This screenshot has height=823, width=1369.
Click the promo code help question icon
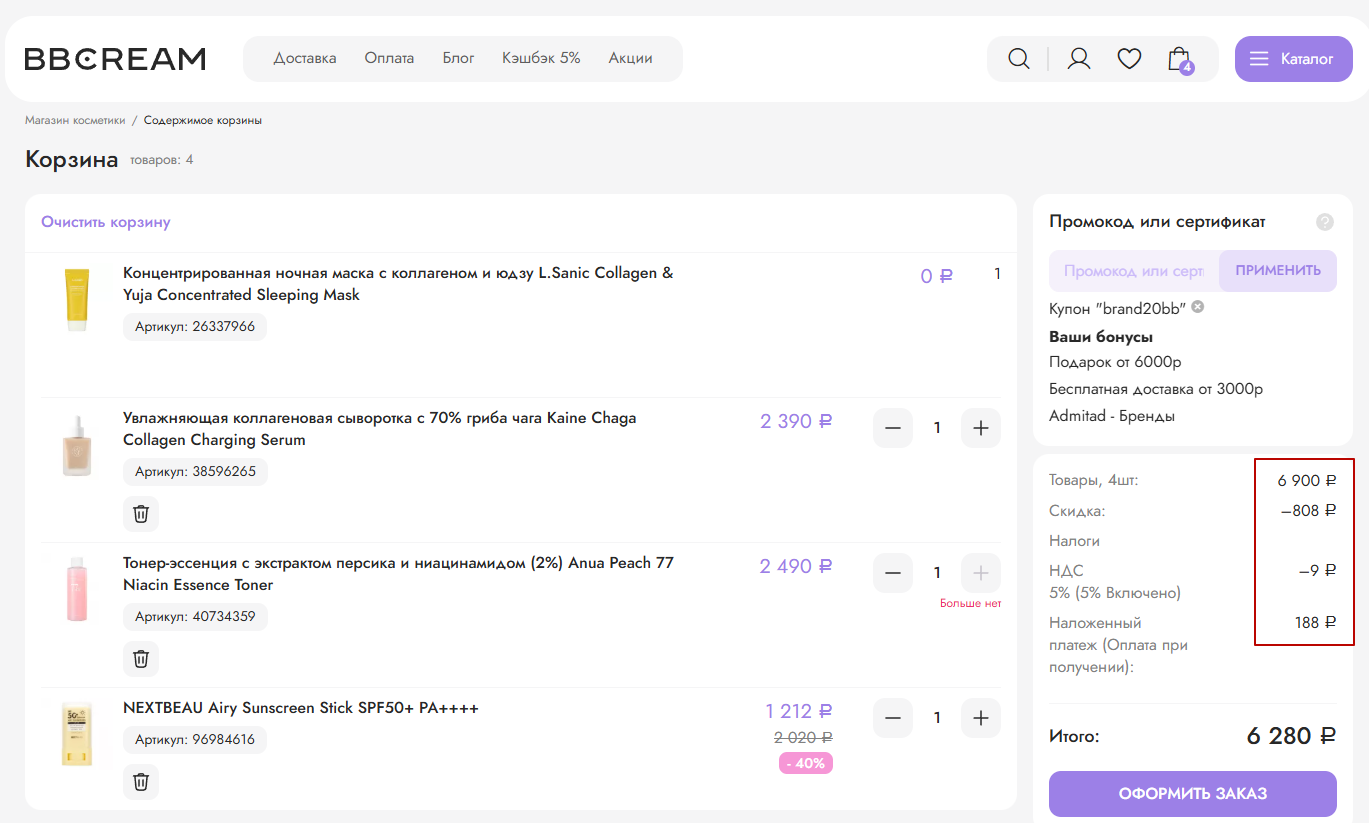click(x=1325, y=222)
